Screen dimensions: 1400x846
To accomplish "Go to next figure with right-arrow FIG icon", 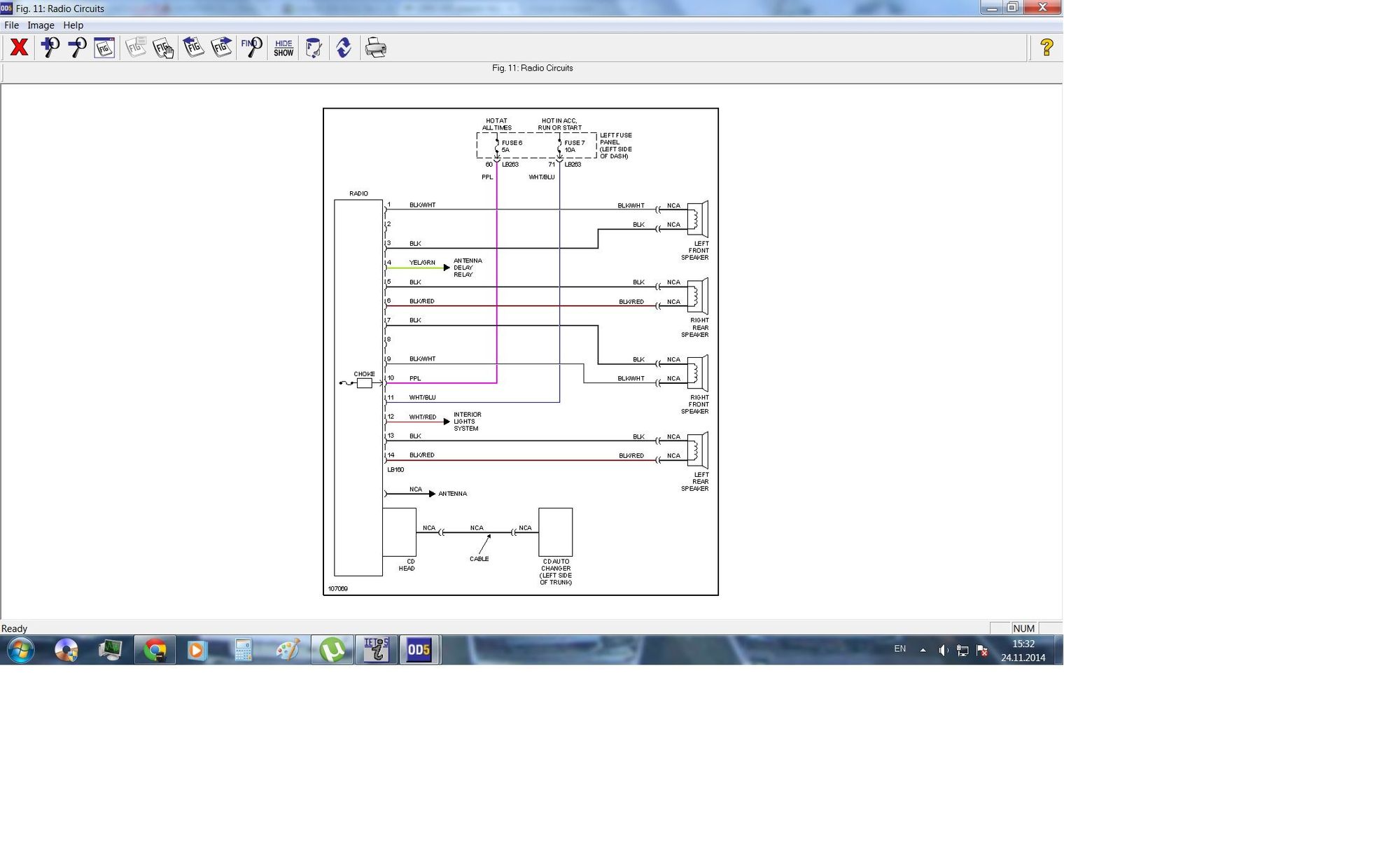I will pos(221,48).
